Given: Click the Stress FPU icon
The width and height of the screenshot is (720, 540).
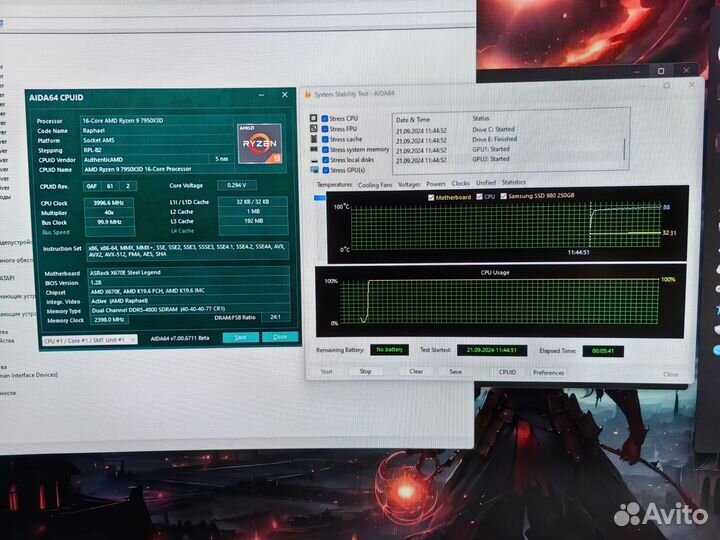Looking at the screenshot, I should 313,129.
